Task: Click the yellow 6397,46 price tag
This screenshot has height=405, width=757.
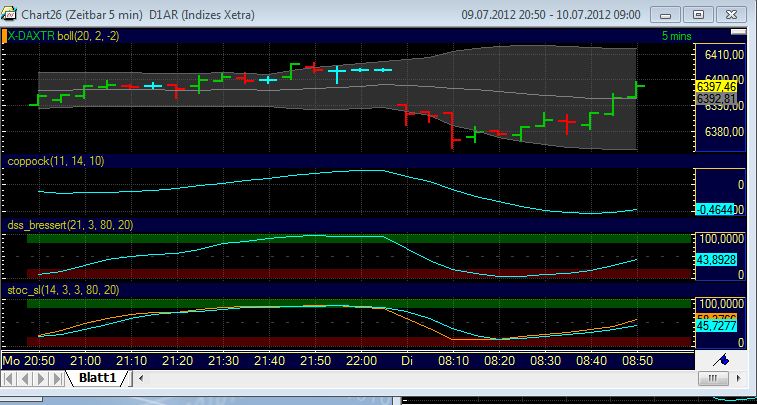Action: tap(716, 87)
